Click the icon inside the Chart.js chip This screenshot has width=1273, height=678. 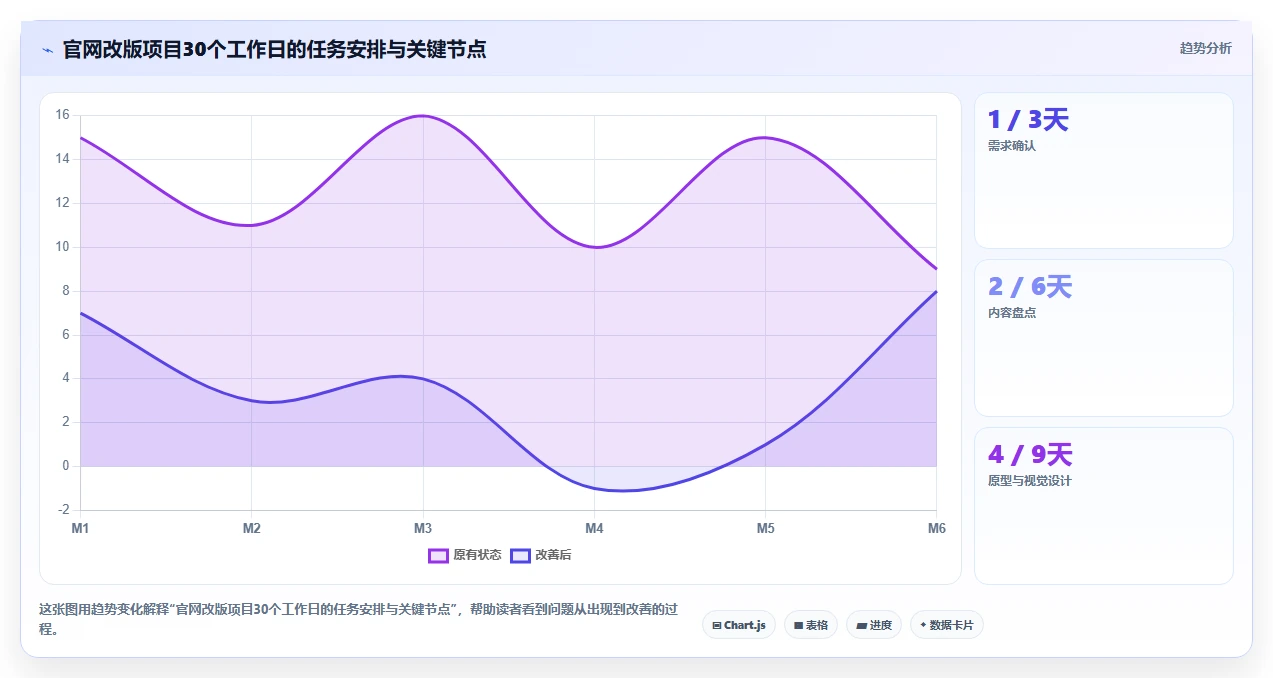(717, 625)
